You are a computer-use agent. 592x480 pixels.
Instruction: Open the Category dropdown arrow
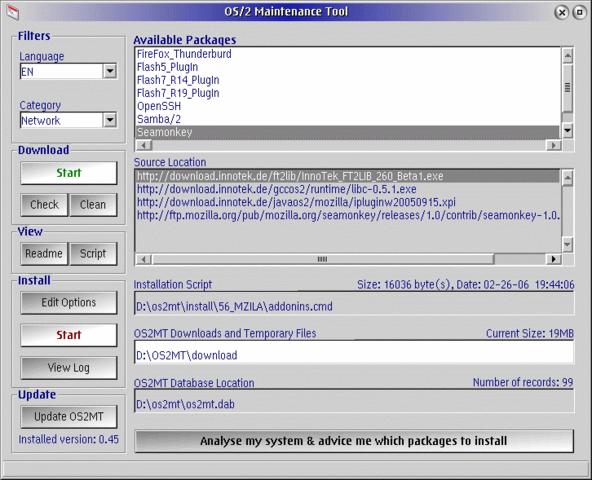110,120
